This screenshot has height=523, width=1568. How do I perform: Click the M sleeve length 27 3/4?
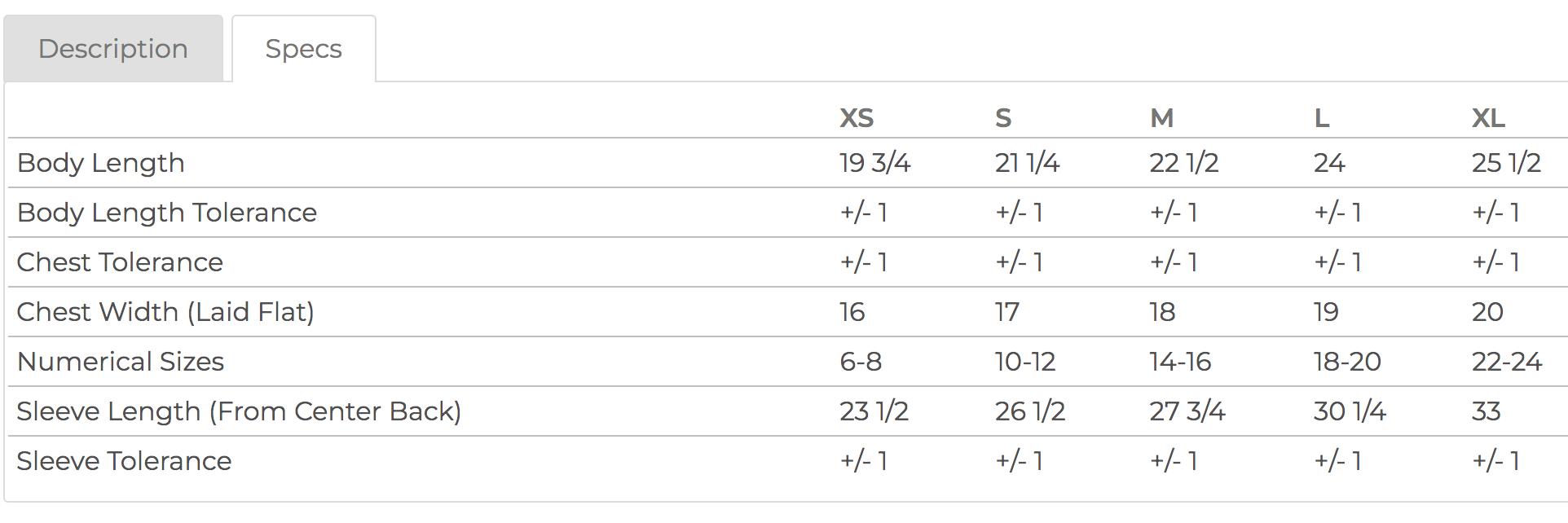click(1187, 411)
